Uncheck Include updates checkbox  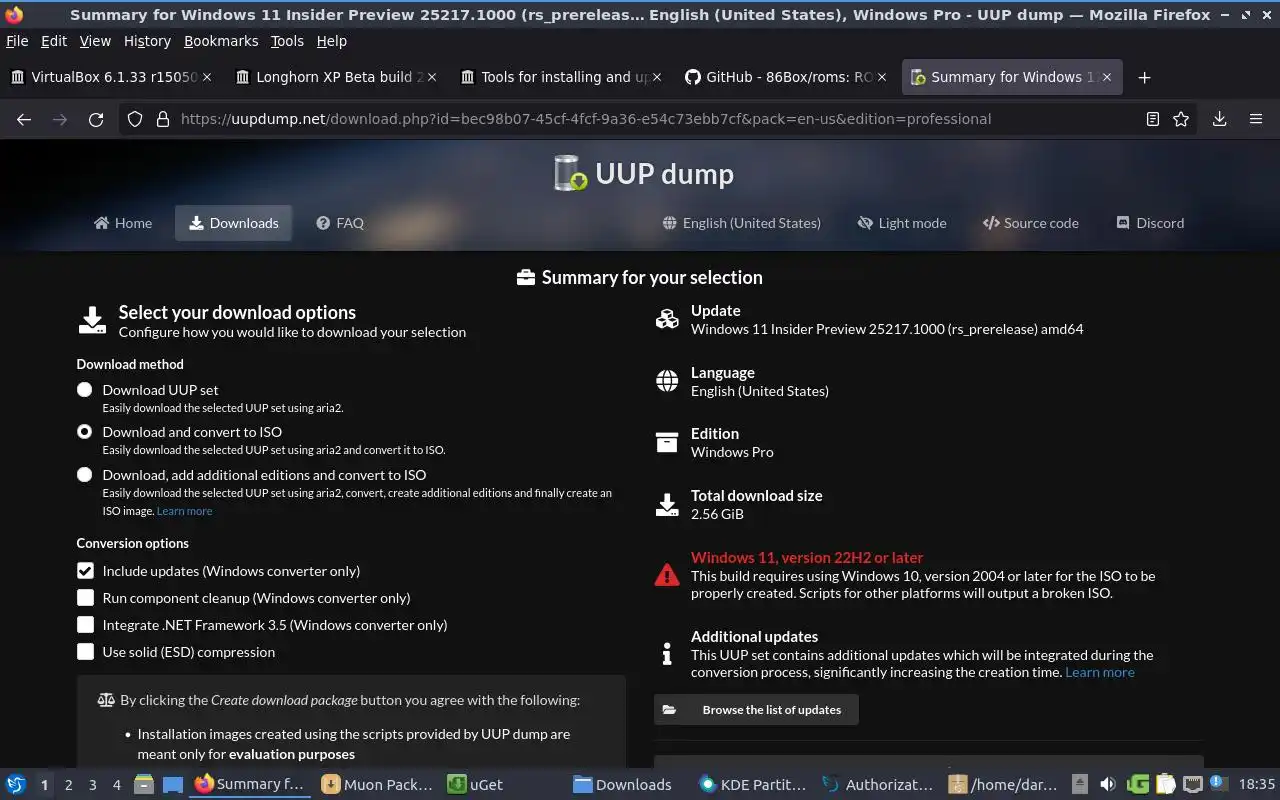tap(85, 571)
